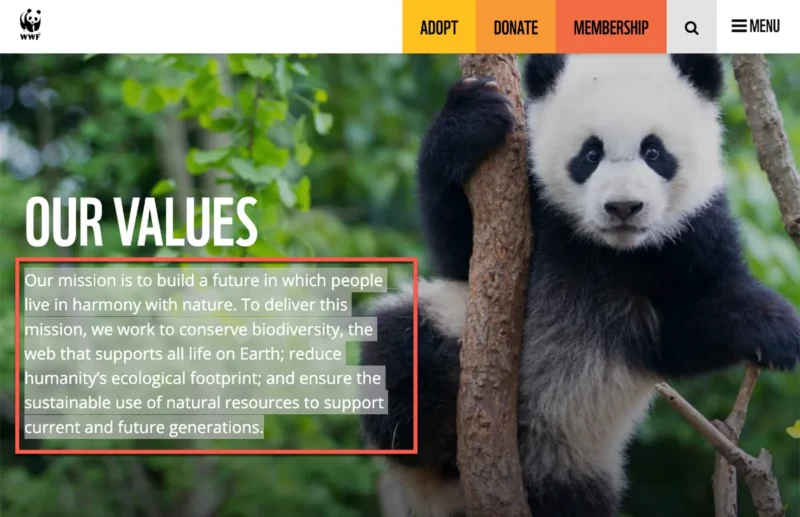Viewport: 800px width, 517px height.
Task: Click the panda's black nose
Action: (x=623, y=208)
